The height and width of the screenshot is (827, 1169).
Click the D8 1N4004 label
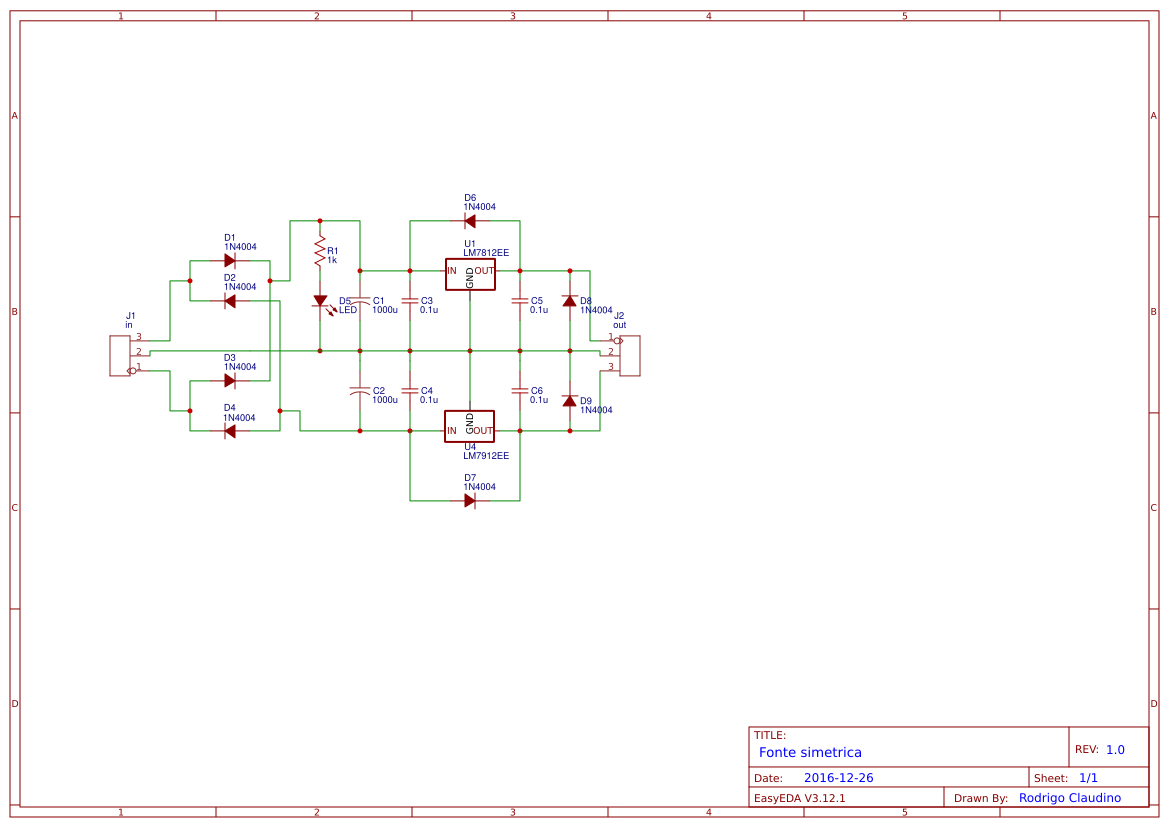[596, 311]
